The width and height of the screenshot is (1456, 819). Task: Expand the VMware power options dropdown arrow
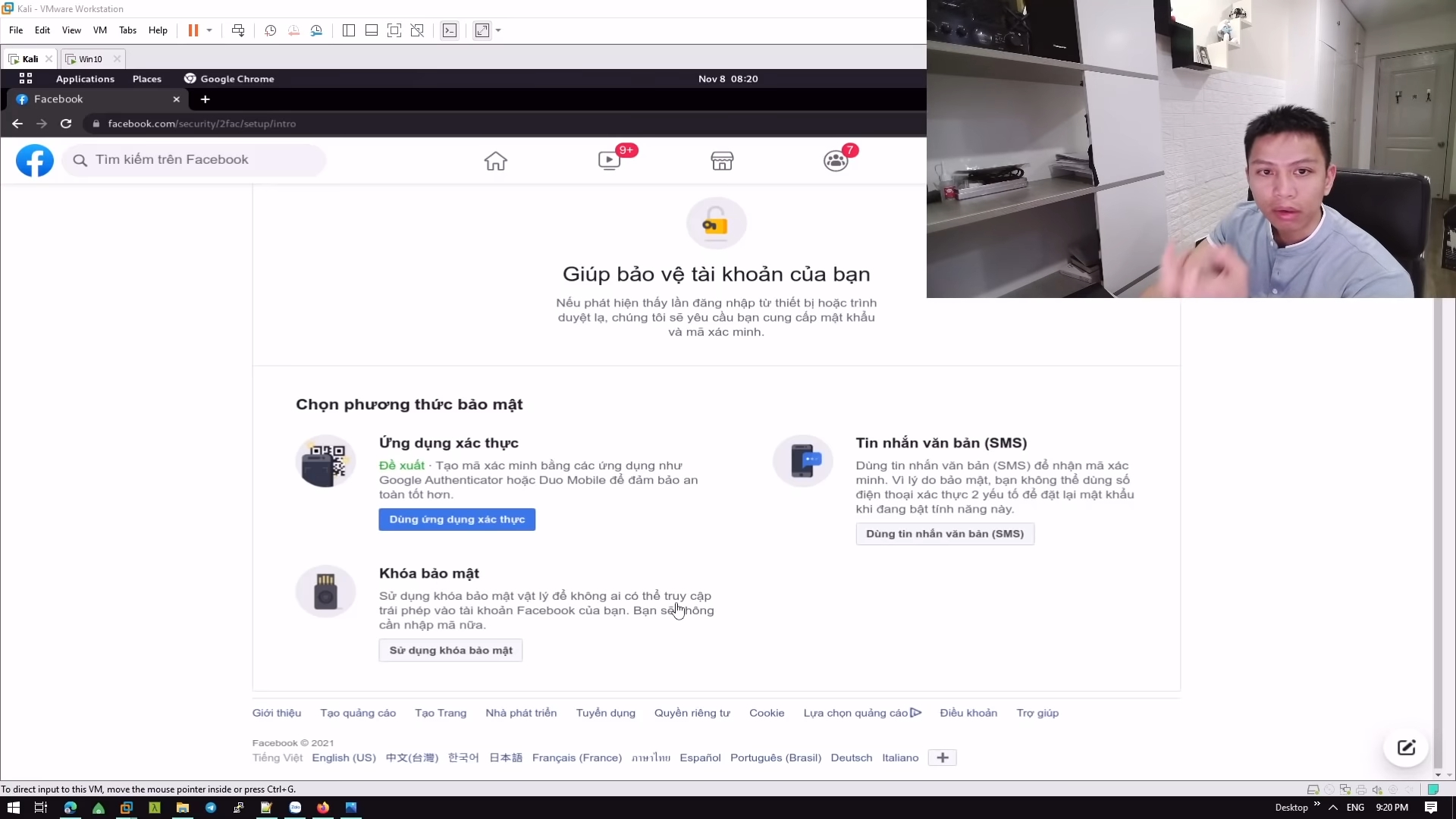[x=209, y=30]
